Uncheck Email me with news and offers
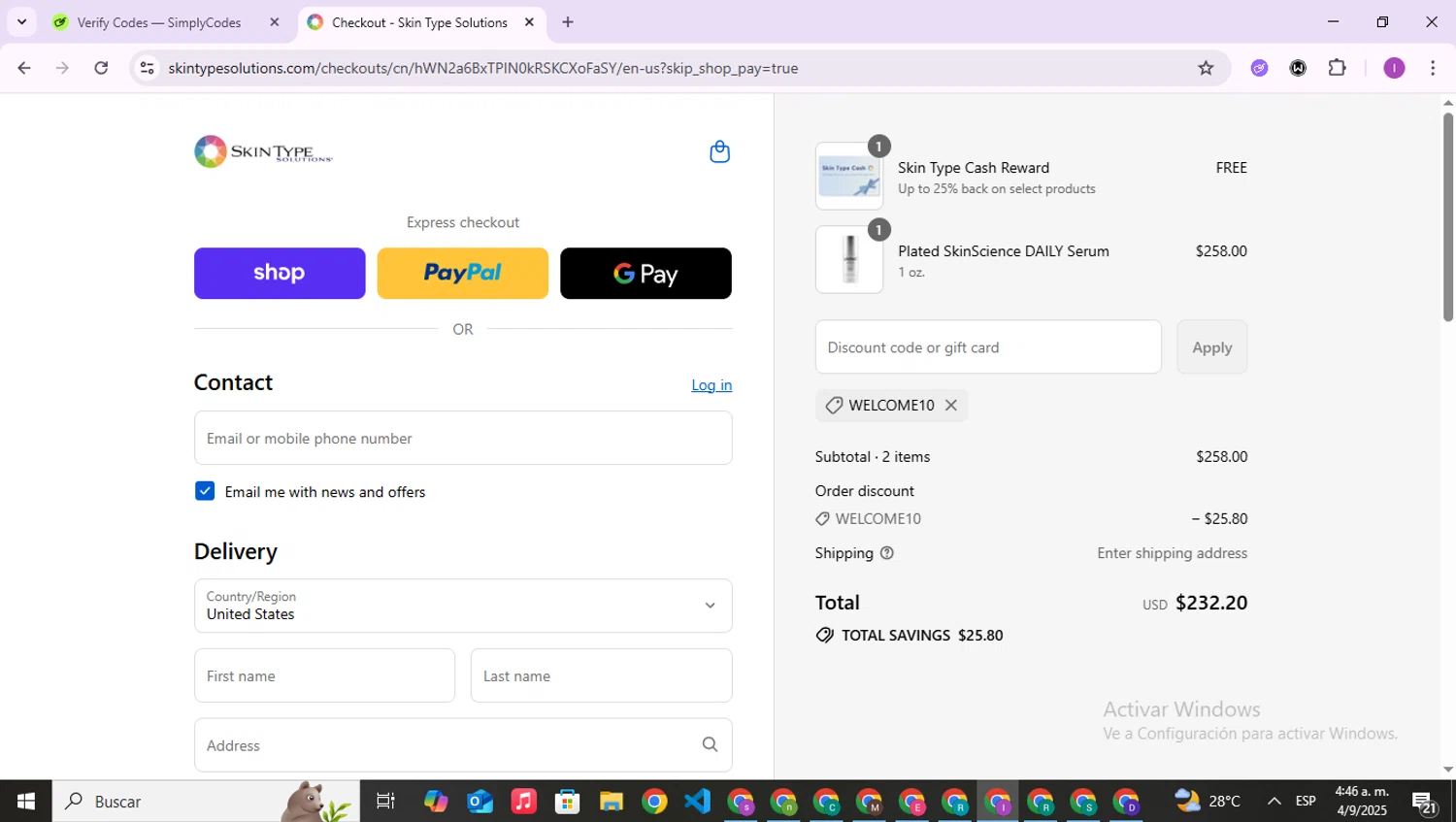This screenshot has width=1456, height=822. (205, 491)
